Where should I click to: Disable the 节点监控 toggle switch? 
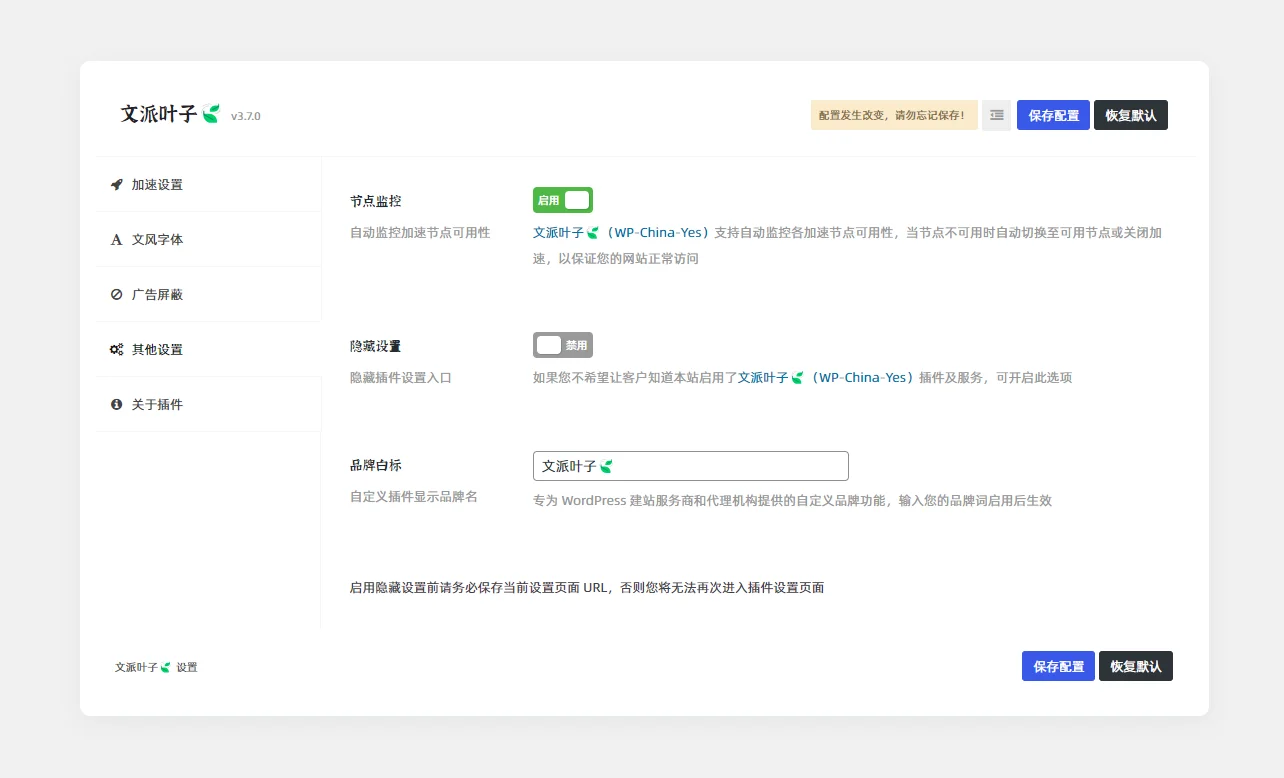563,200
